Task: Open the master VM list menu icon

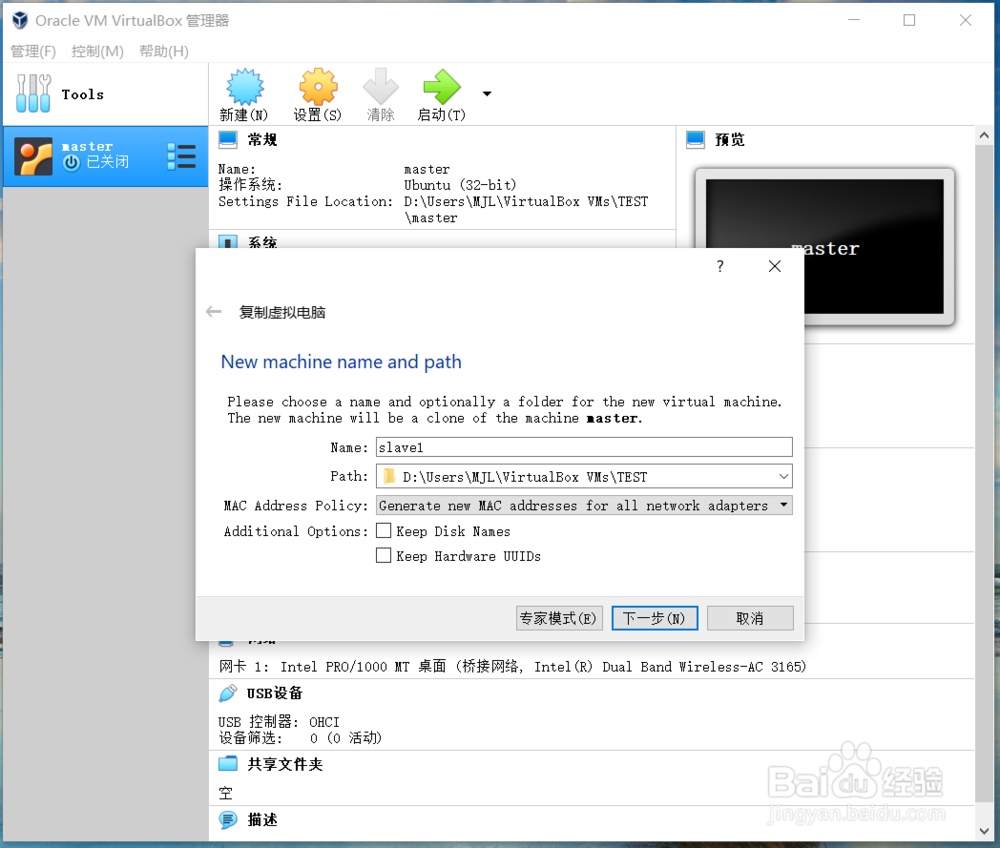Action: click(182, 156)
